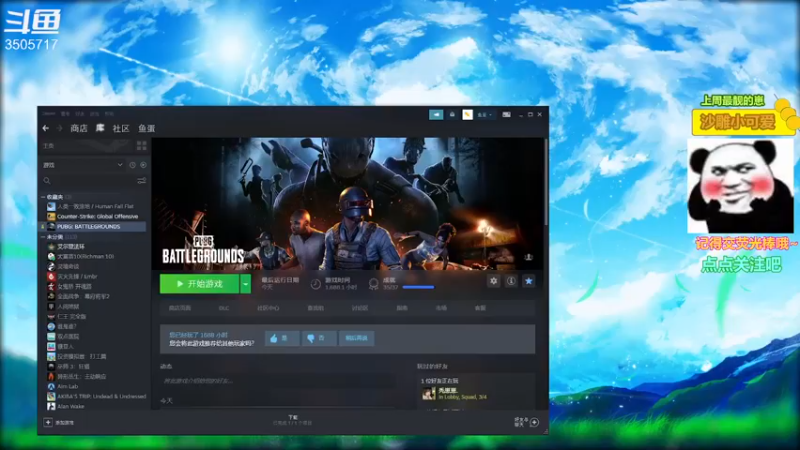Sort library by recent activity clock icon
The width and height of the screenshot is (800, 450).
coord(133,165)
